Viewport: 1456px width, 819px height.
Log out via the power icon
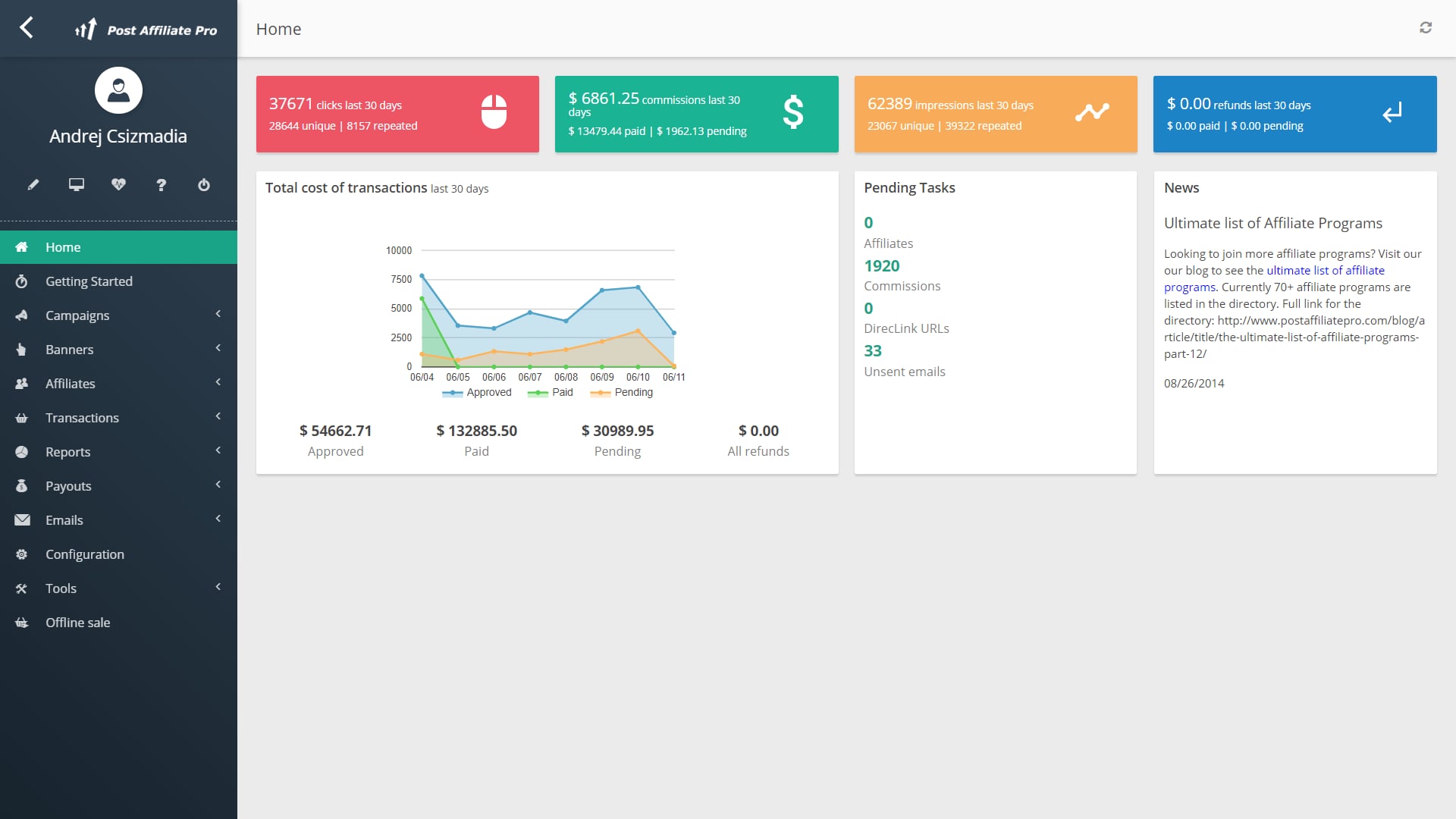coord(204,184)
